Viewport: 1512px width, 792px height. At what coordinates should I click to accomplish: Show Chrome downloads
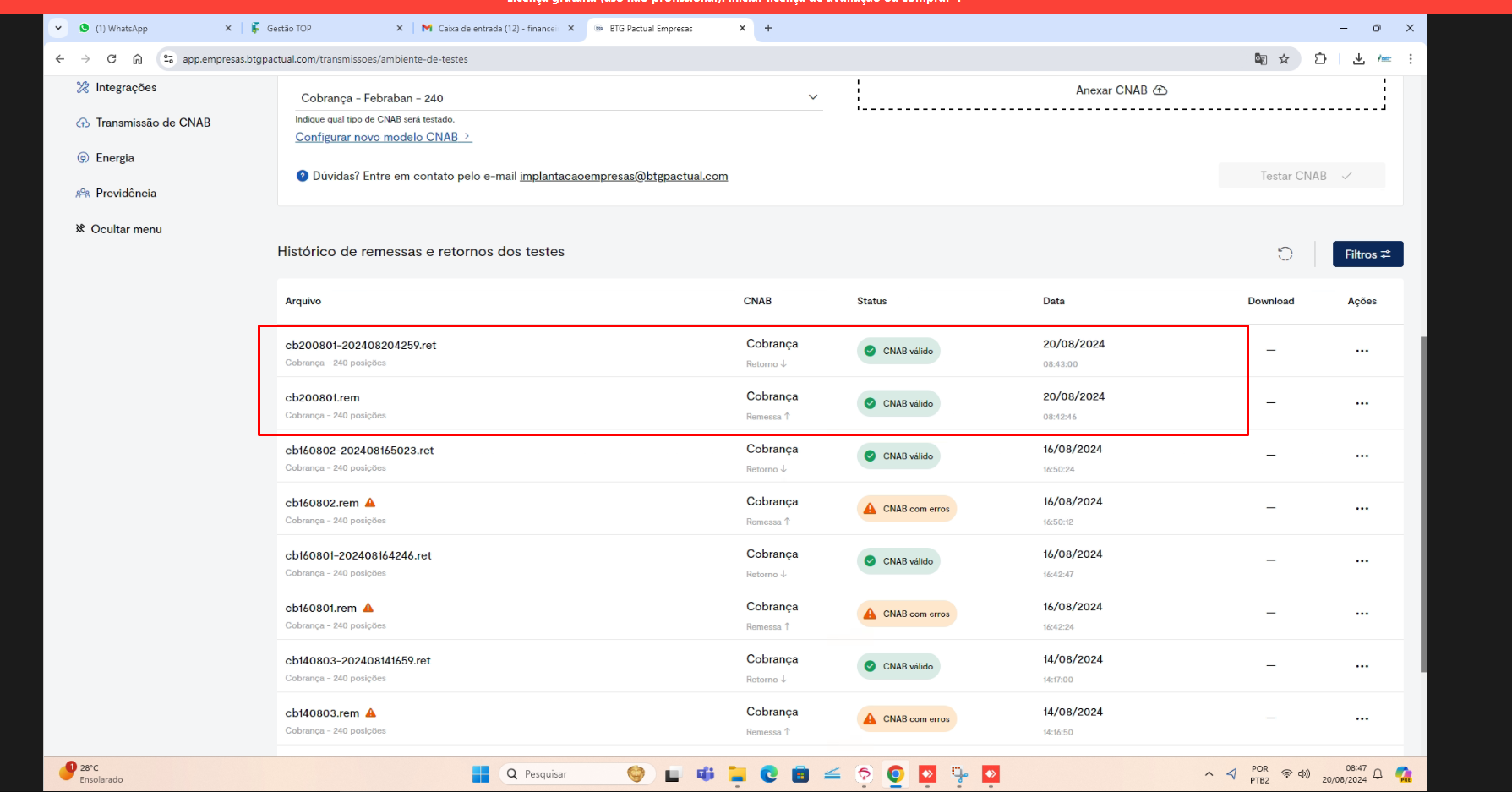[x=1358, y=59]
